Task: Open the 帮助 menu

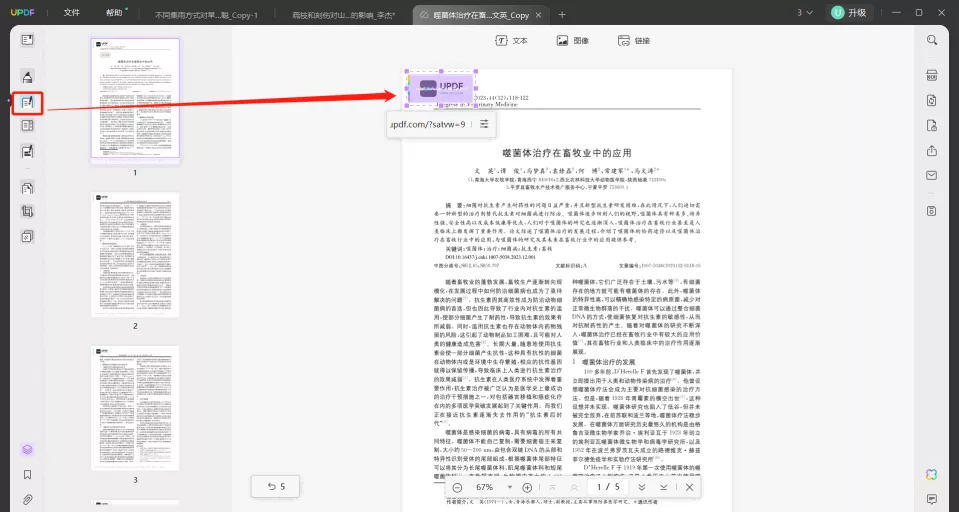Action: (x=115, y=13)
